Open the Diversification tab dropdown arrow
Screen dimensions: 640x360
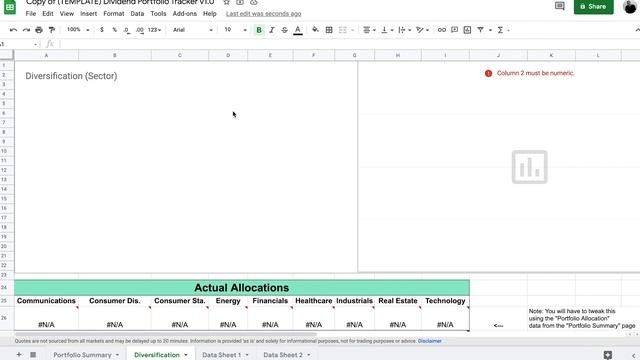point(186,355)
